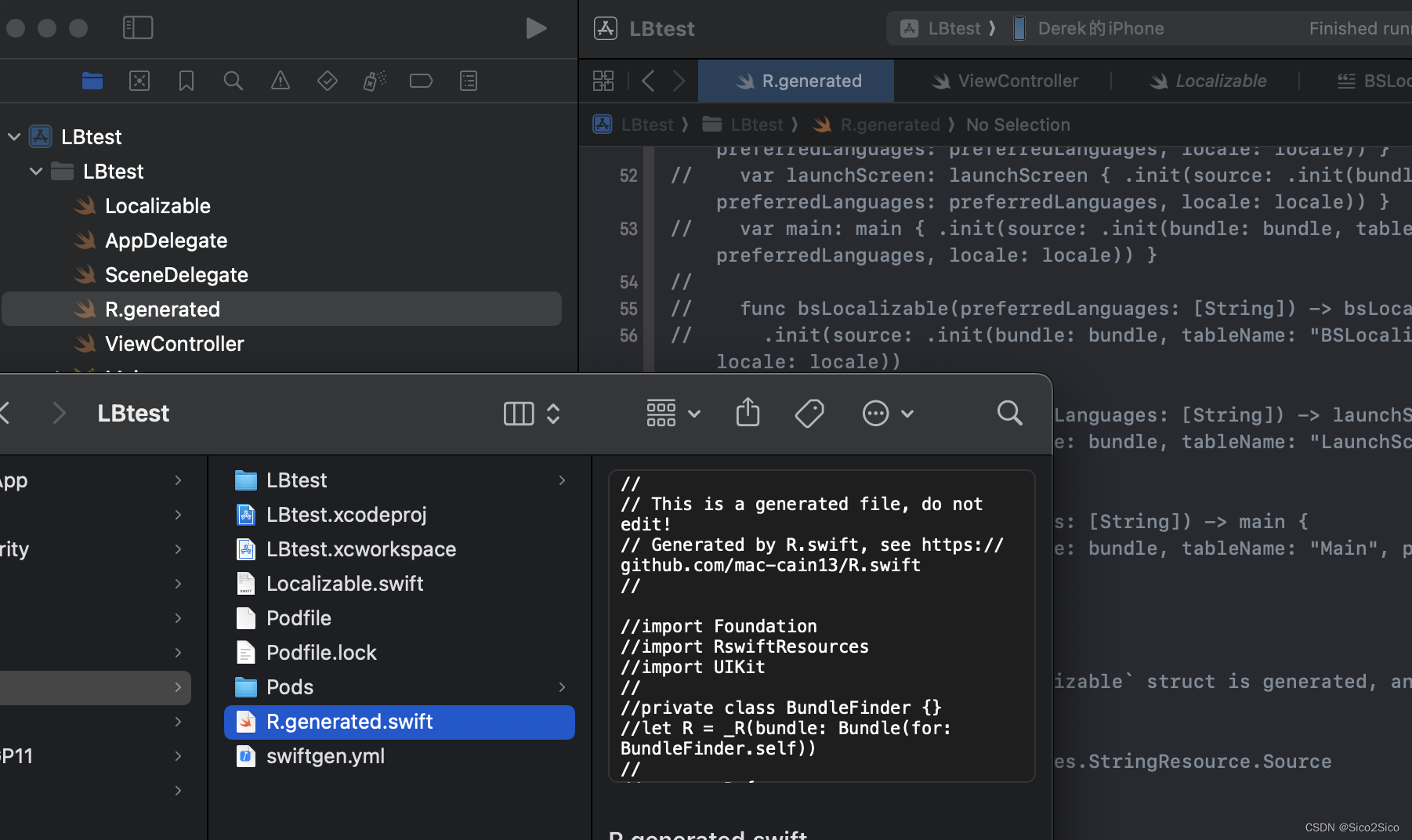Edit tags with the Finder tag icon
Image resolution: width=1412 pixels, height=840 pixels.
(809, 413)
